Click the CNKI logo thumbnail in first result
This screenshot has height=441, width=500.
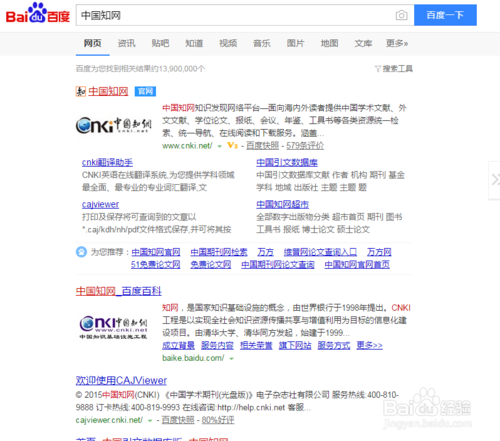[114, 125]
